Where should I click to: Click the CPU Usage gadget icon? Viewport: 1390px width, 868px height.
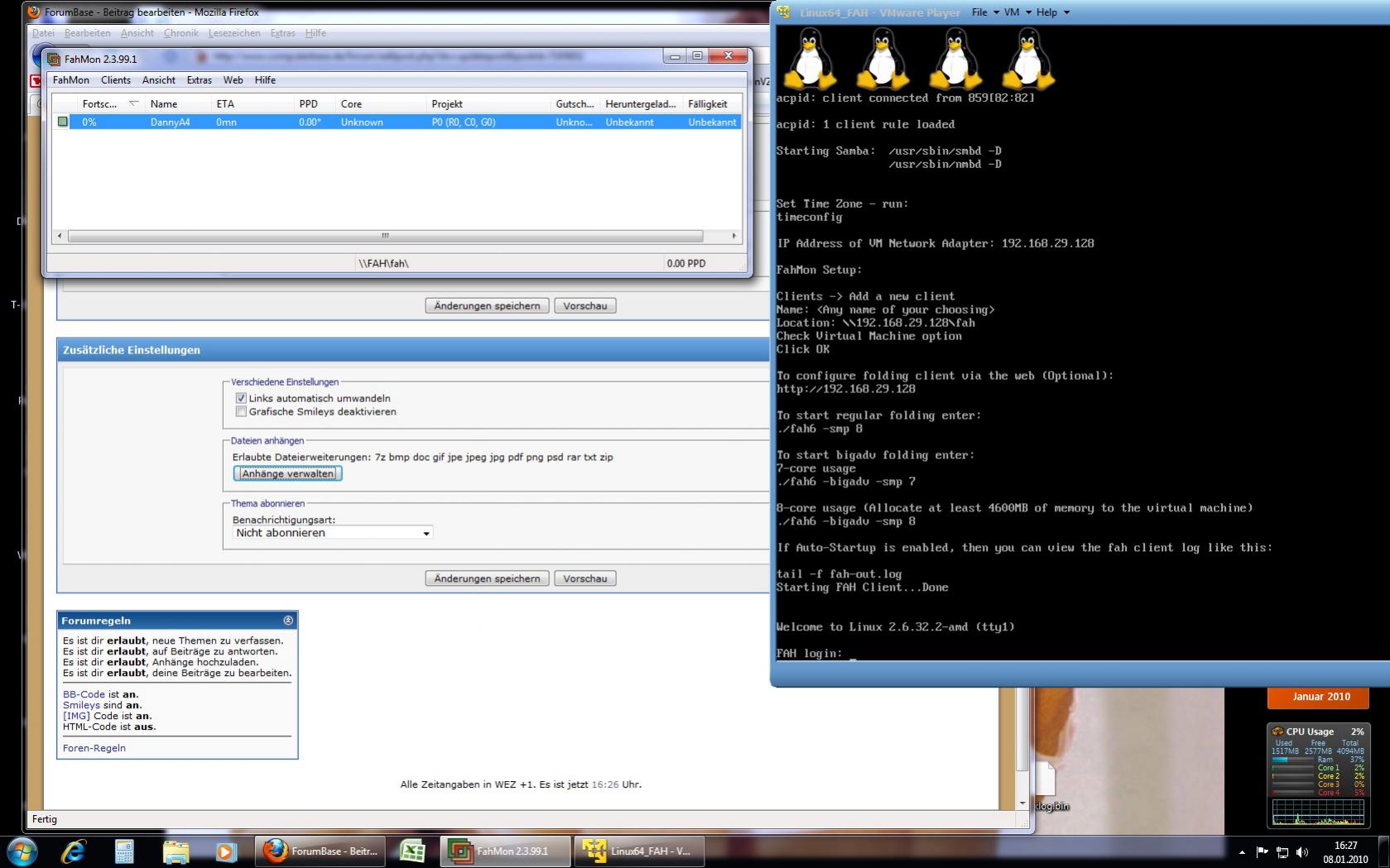click(x=1277, y=731)
